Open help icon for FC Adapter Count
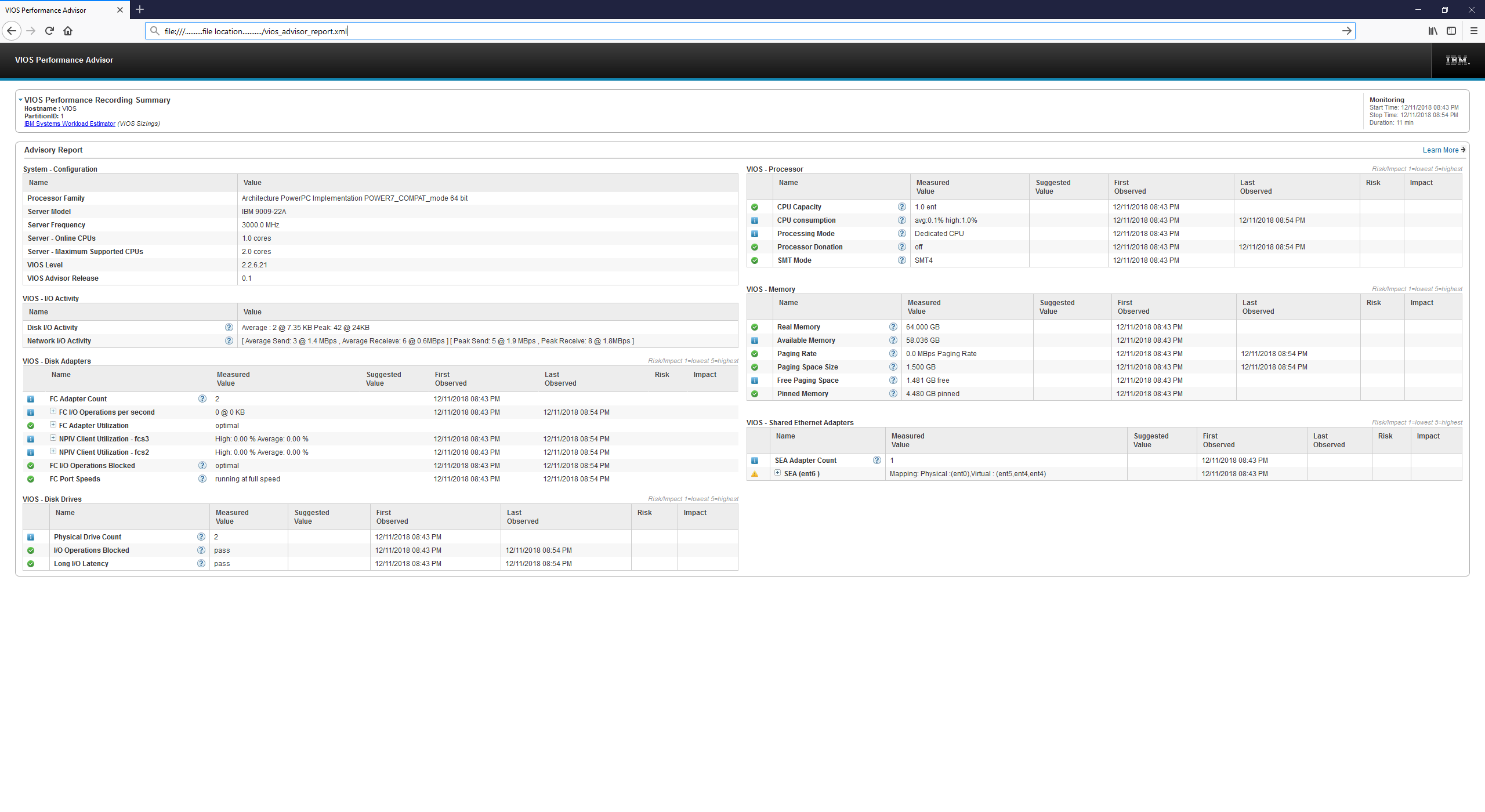The height and width of the screenshot is (812, 1485). (202, 398)
